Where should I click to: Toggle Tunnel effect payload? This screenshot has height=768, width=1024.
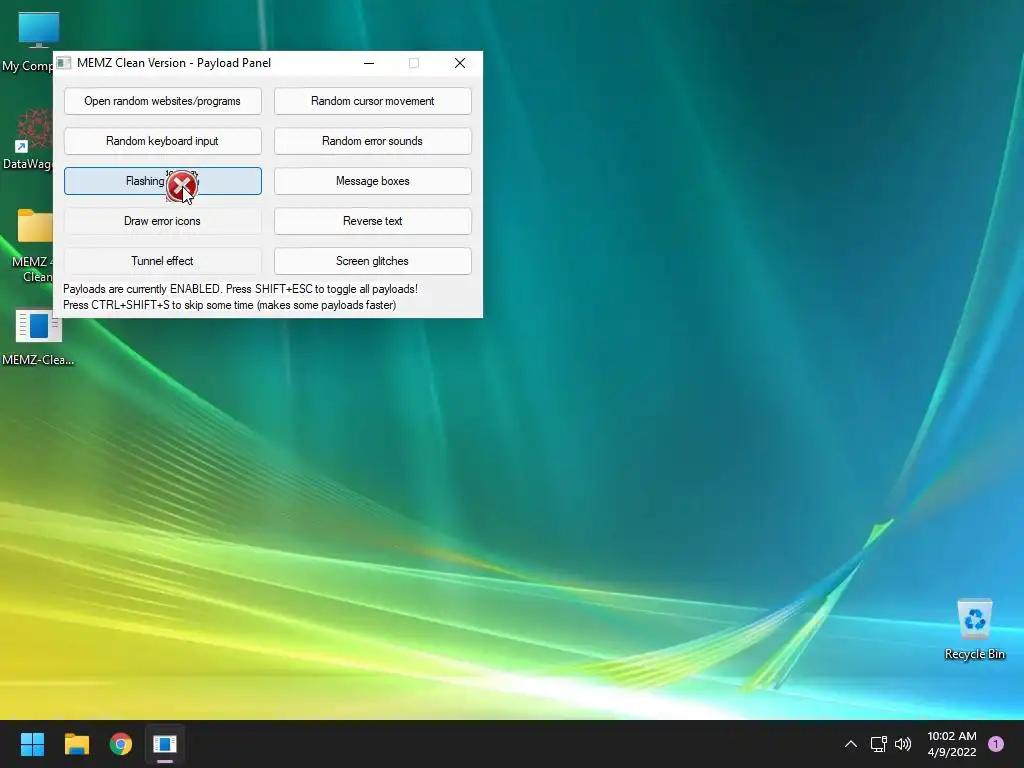point(163,261)
